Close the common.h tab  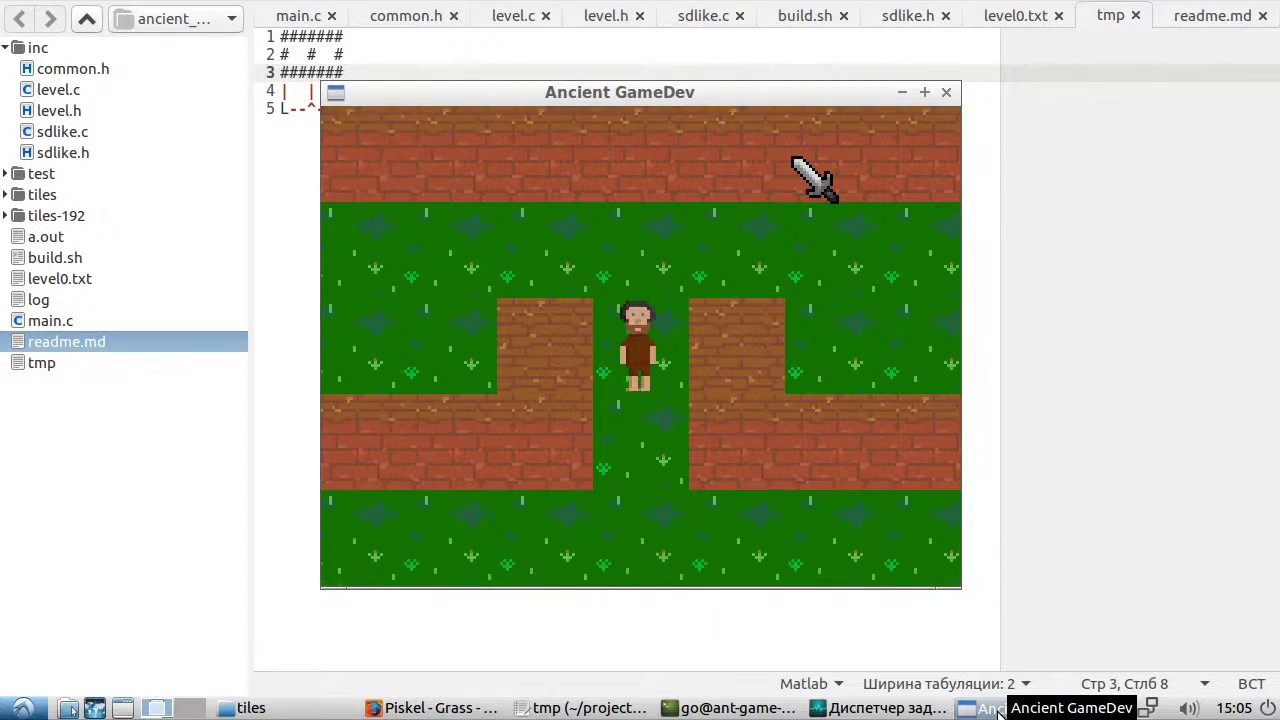point(453,16)
